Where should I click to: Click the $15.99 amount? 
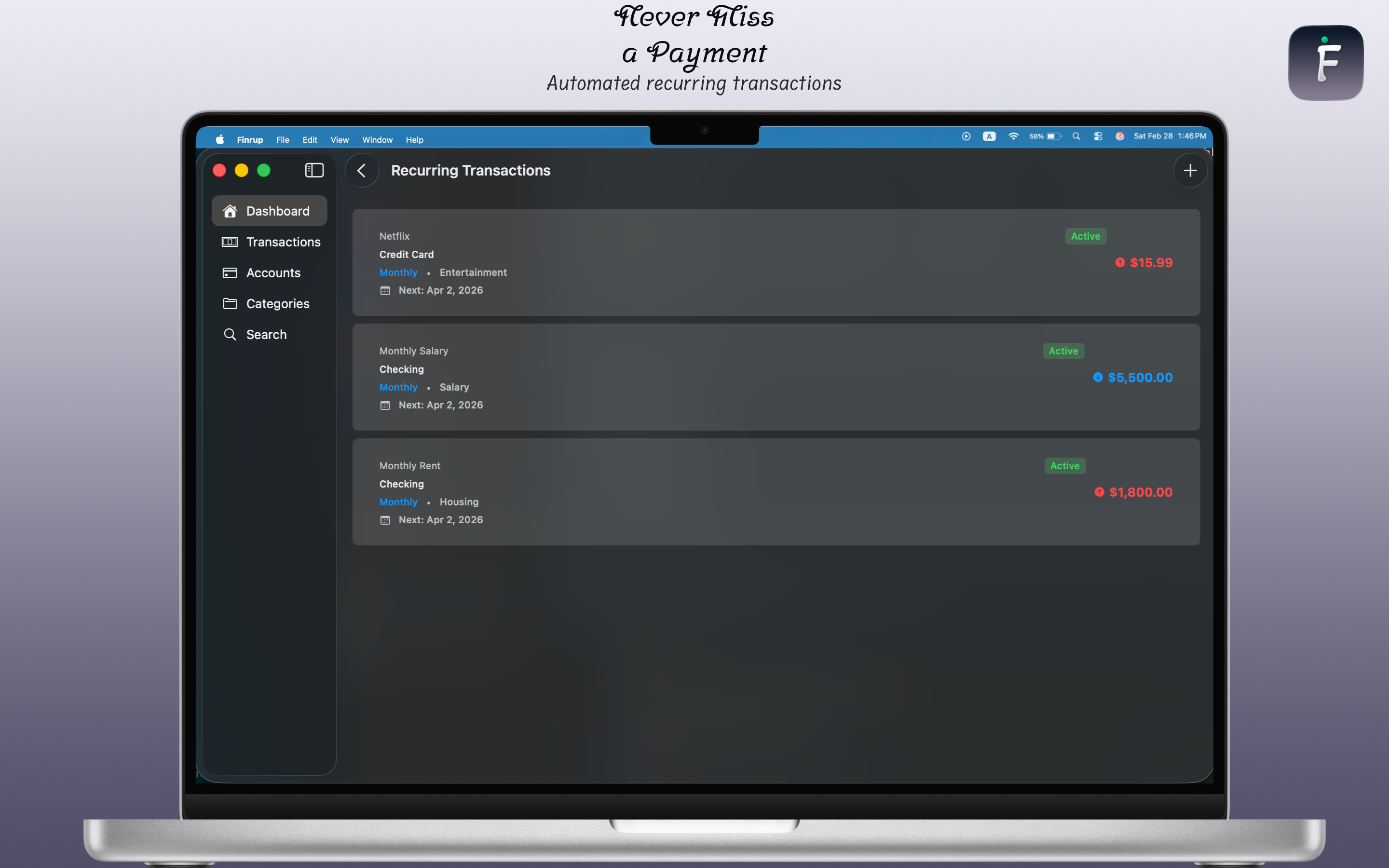(x=1151, y=262)
